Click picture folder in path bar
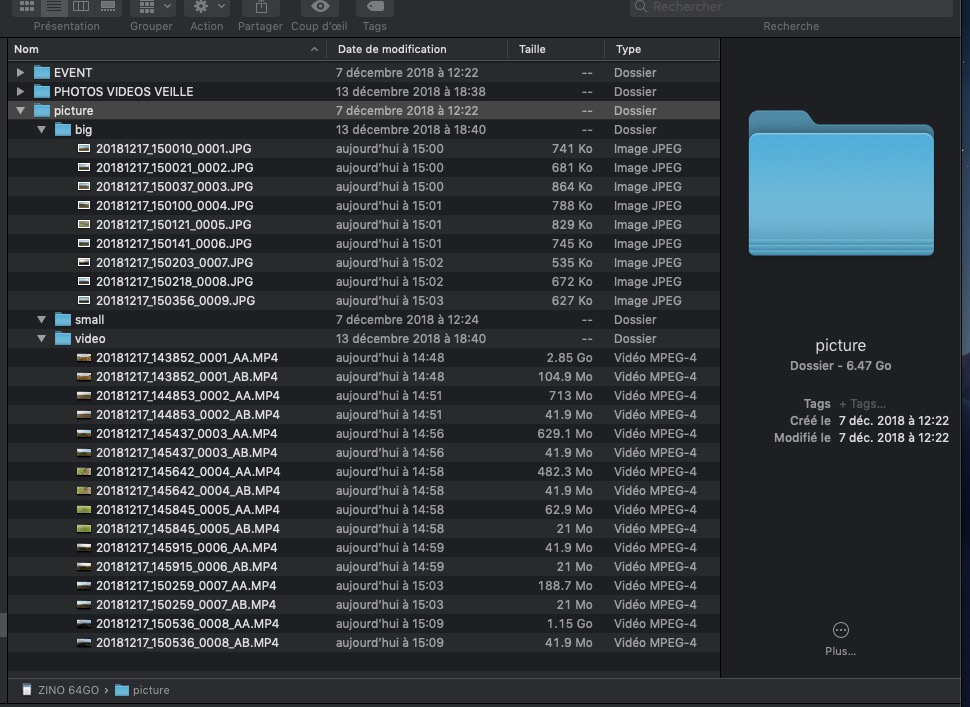The width and height of the screenshot is (970, 707). click(143, 690)
